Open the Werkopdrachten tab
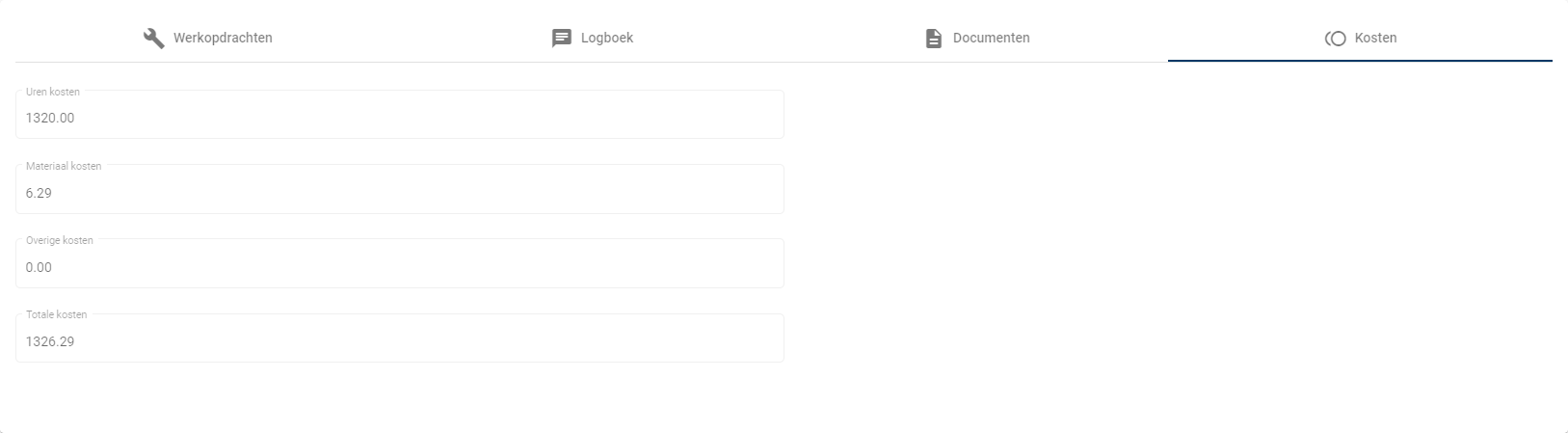 [223, 39]
